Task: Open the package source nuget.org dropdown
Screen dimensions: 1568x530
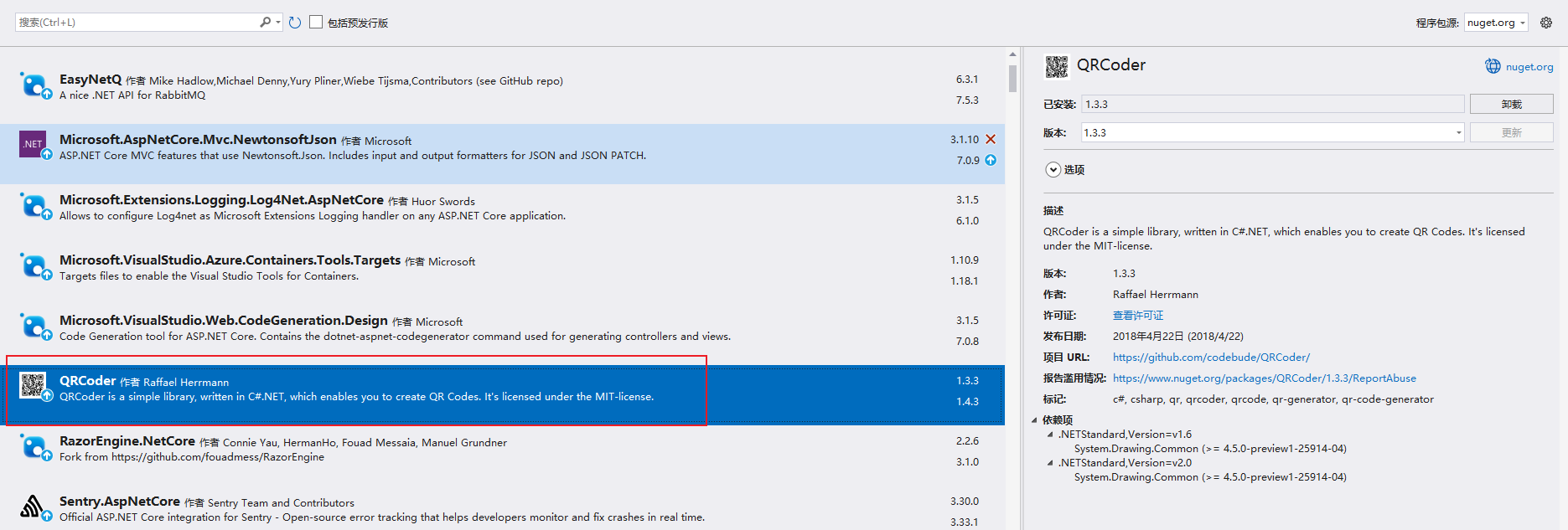Action: [x=1497, y=23]
